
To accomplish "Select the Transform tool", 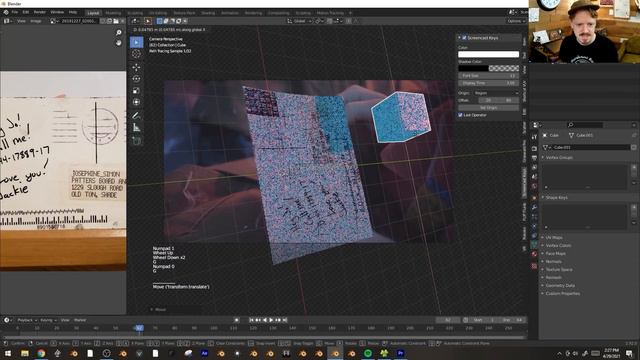I will tap(136, 102).
